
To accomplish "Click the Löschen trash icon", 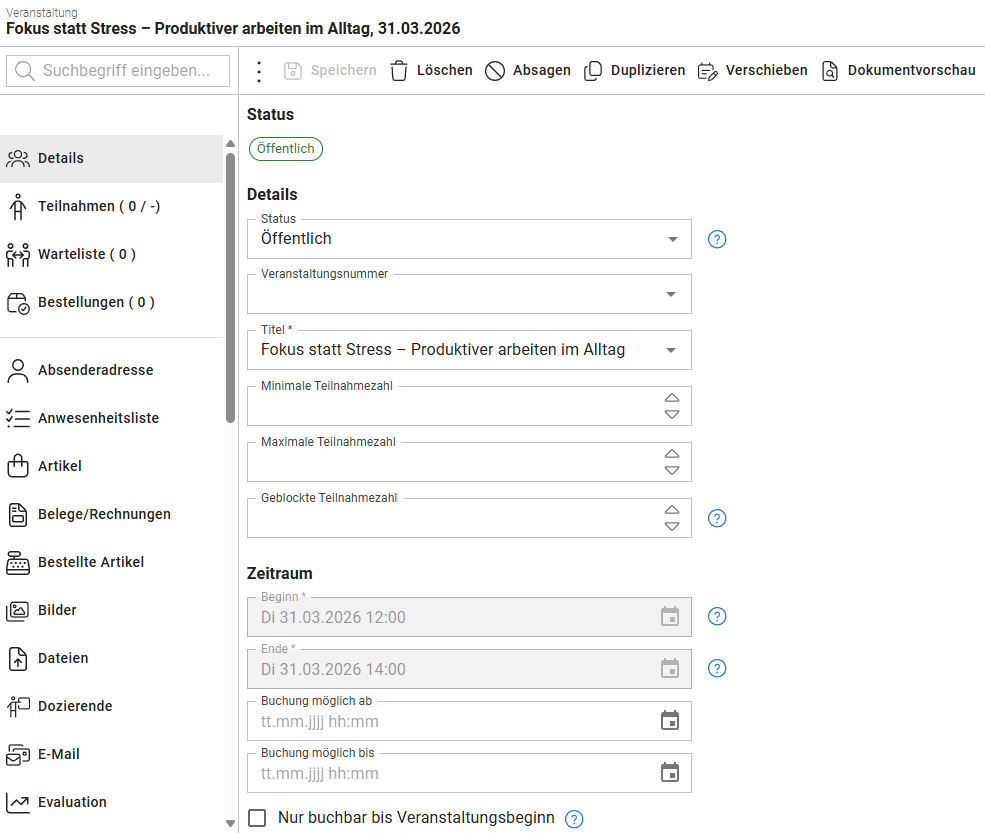I will [x=399, y=71].
